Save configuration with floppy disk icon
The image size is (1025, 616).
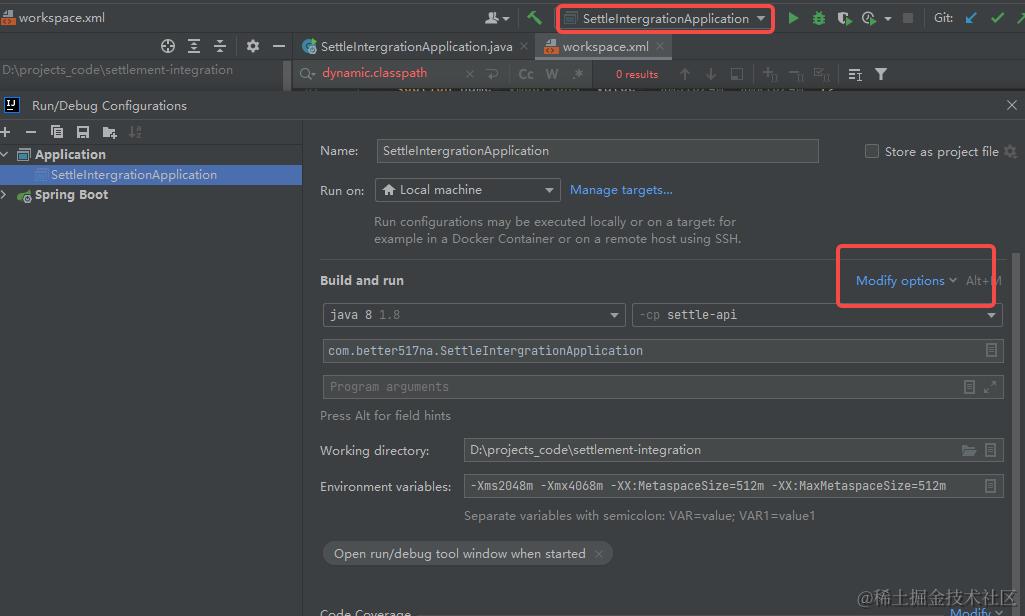point(82,132)
